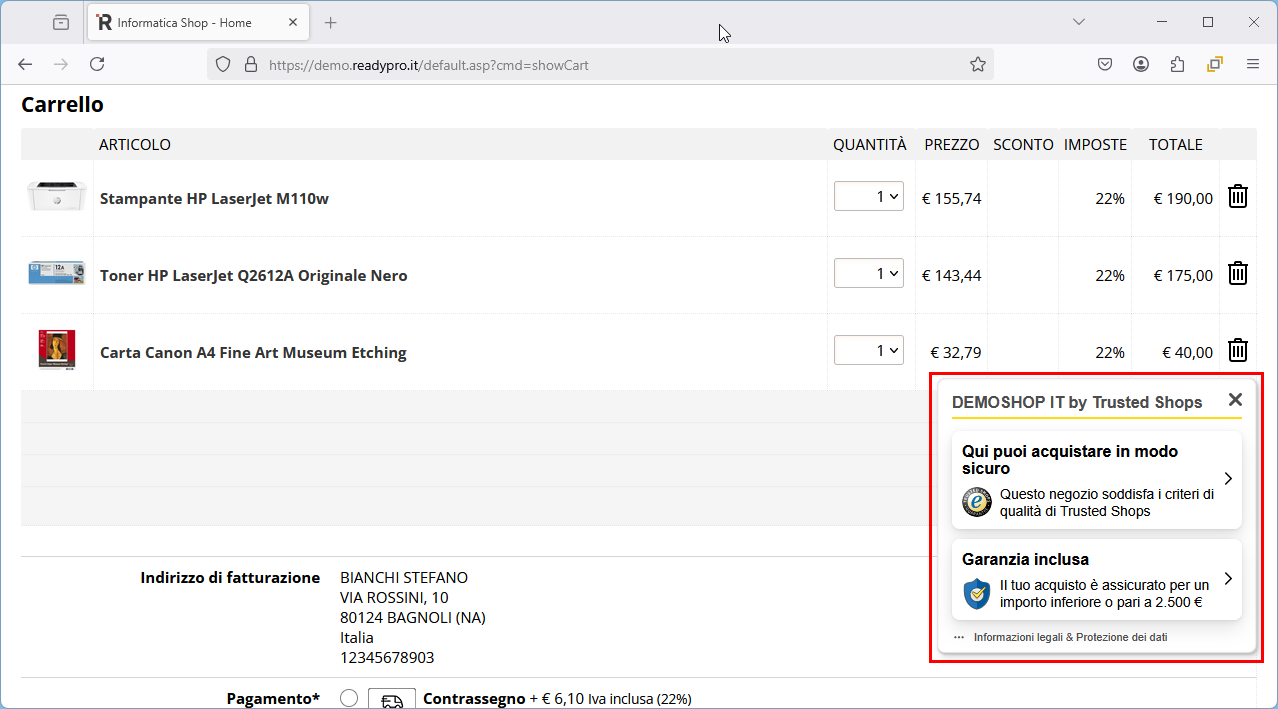Click the HP LaserJet printer thumbnail
The width and height of the screenshot is (1278, 709).
click(57, 196)
